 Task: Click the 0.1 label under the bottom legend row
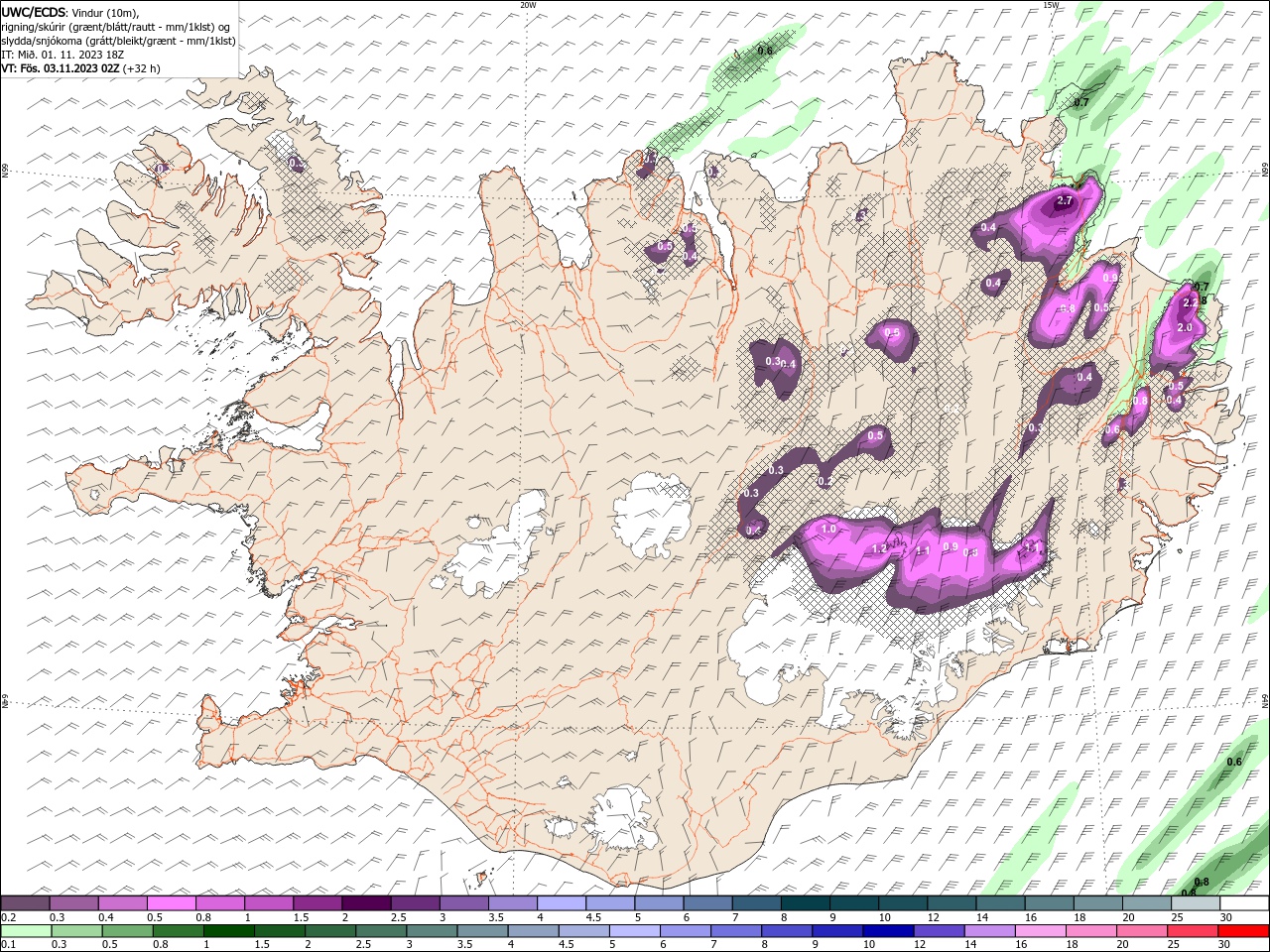pyautogui.click(x=9, y=945)
